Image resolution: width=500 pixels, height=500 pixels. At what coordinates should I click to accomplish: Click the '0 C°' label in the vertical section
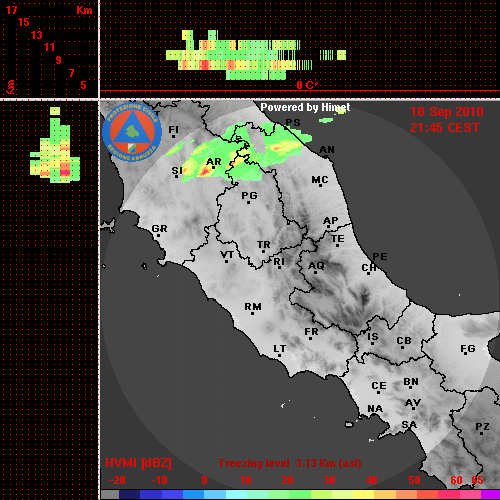tap(307, 85)
